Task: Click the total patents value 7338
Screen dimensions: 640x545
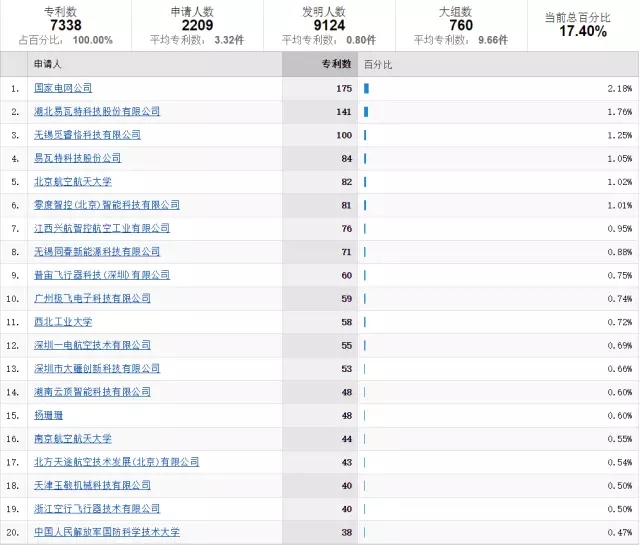Action: [66, 25]
